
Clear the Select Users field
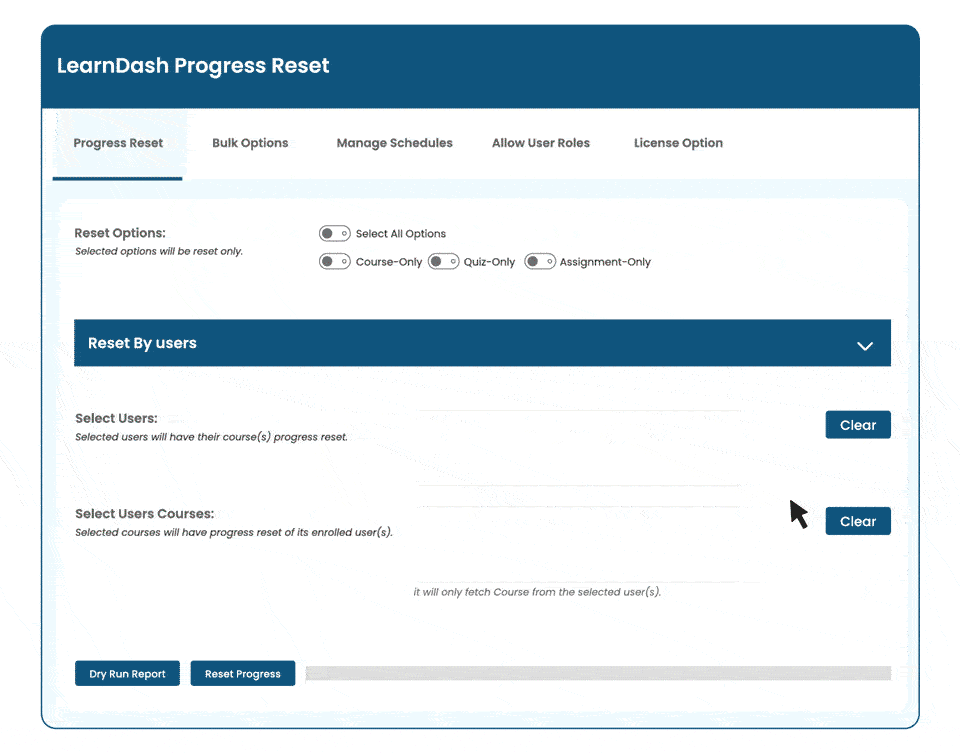click(x=858, y=425)
